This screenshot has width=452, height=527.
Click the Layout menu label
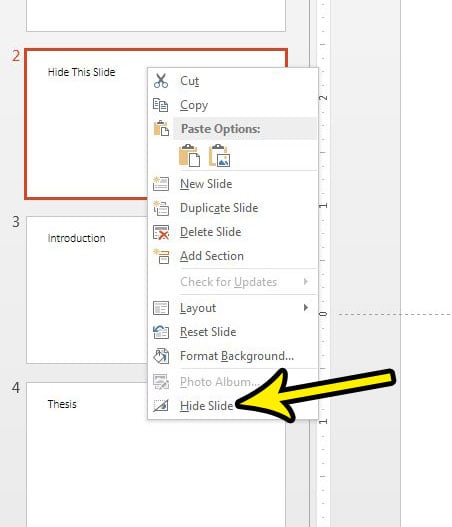pos(198,308)
